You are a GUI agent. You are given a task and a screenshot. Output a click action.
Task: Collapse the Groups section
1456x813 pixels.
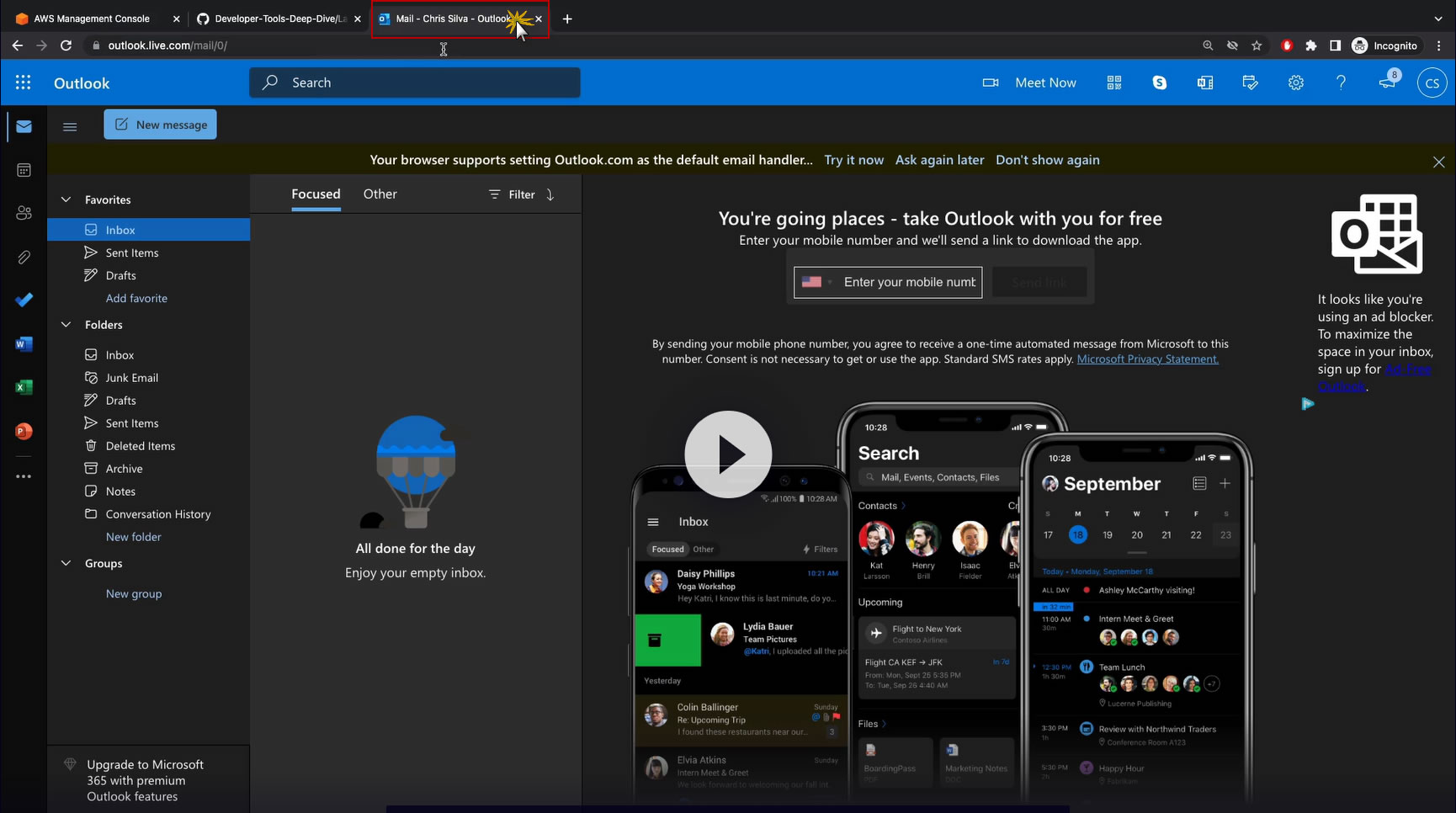pos(66,564)
